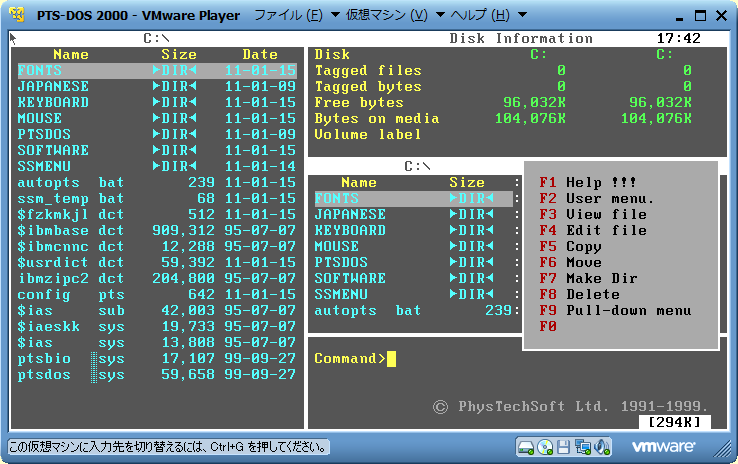Click dropdown arrow next to ファイル menu
Screen dimensions: 738x464
click(335, 15)
